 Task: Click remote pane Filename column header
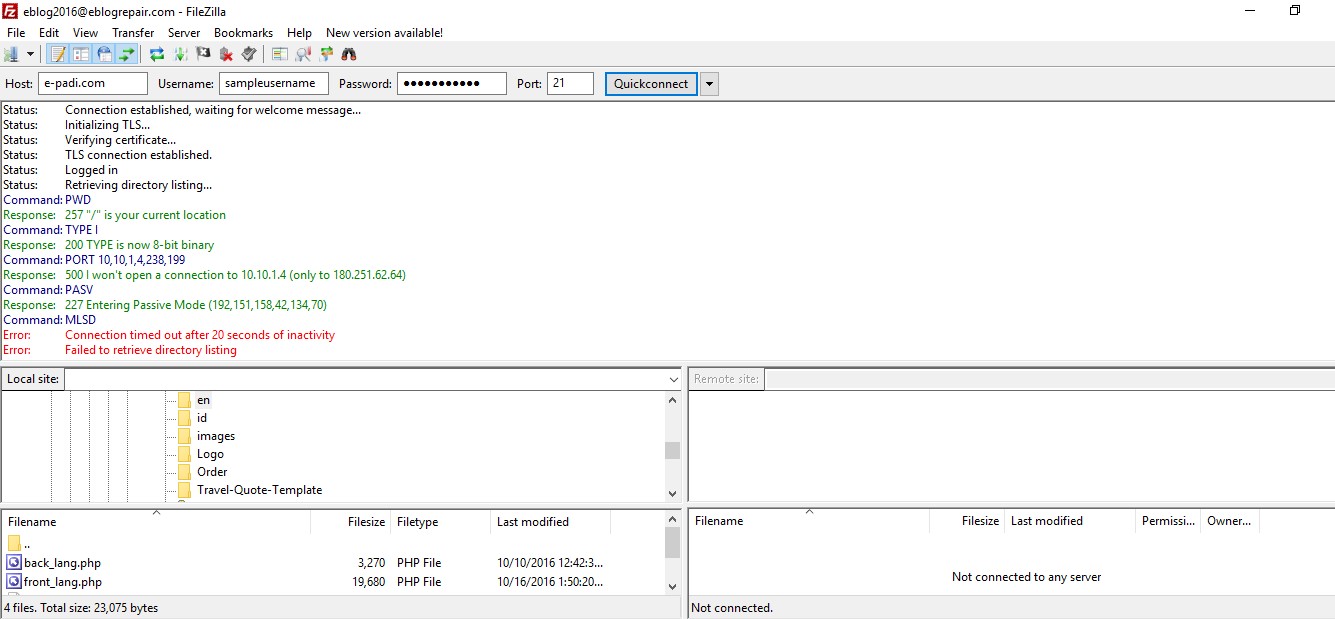809,521
